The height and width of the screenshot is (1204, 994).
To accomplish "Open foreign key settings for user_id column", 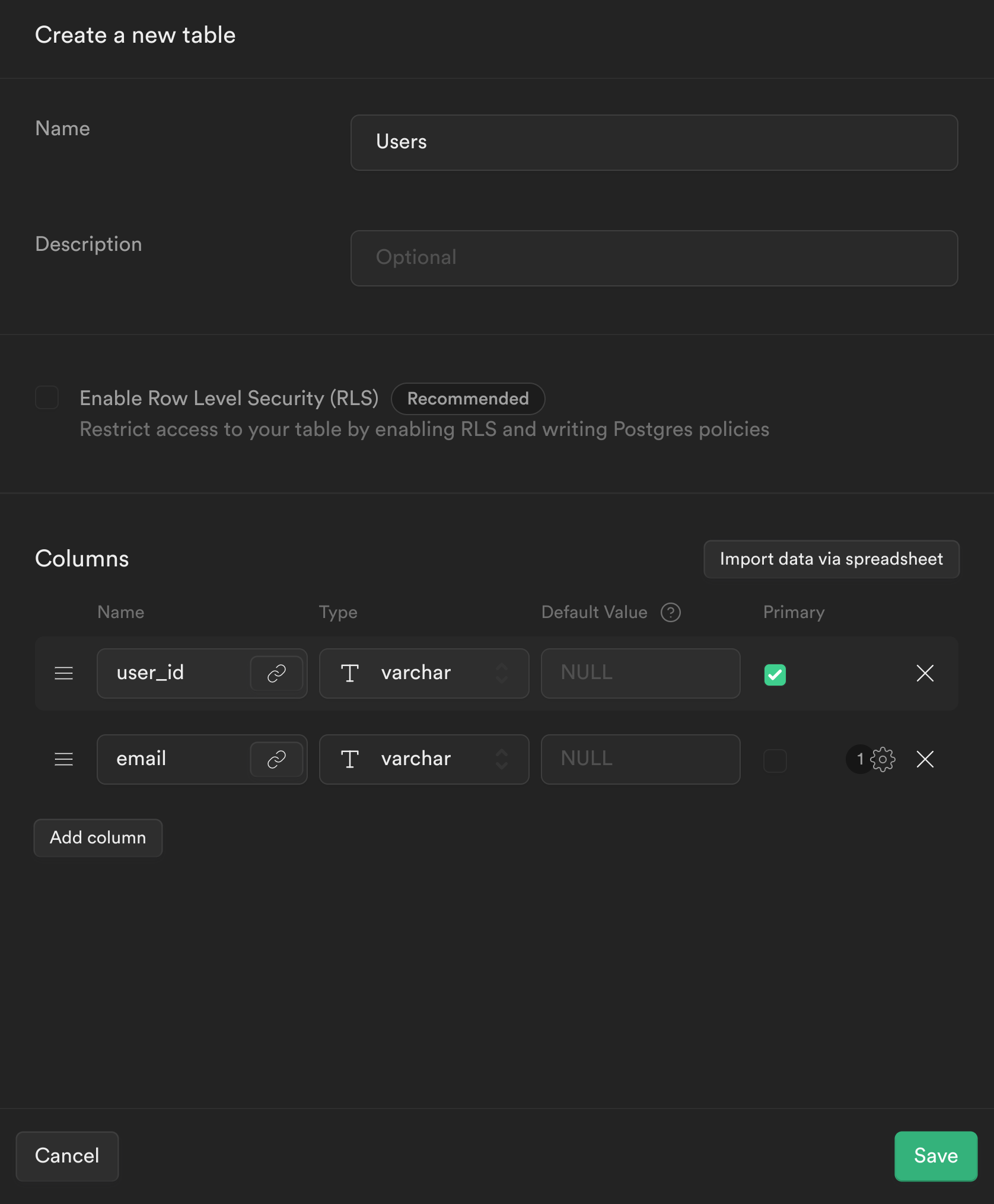I will click(x=276, y=673).
